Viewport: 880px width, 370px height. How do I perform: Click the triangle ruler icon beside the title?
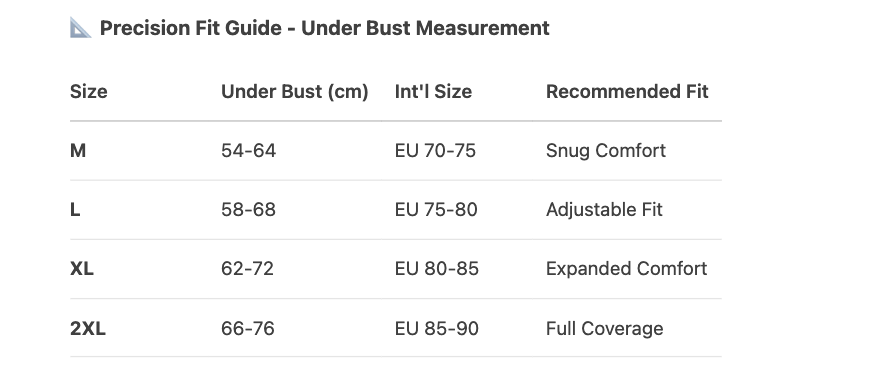tap(80, 28)
